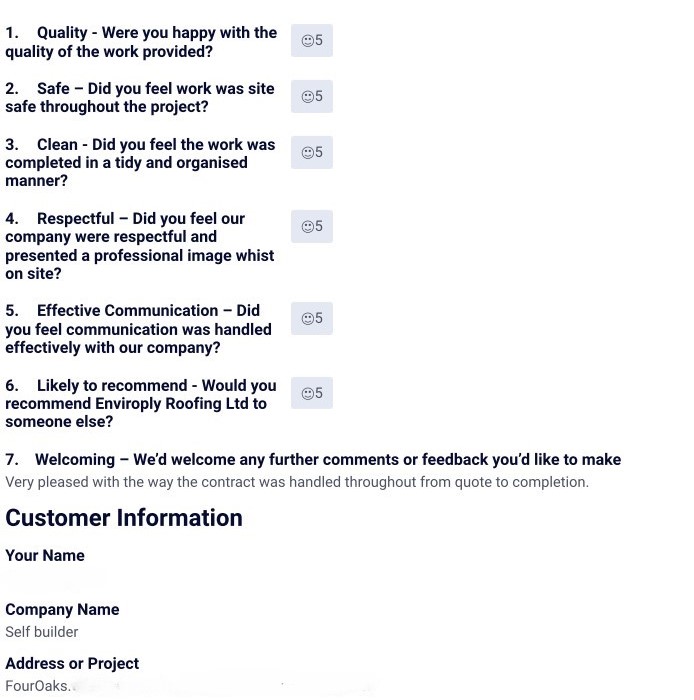Image resolution: width=694 pixels, height=700 pixels.
Task: Select smiley 5 rating for Likely to recommend
Action: (312, 393)
